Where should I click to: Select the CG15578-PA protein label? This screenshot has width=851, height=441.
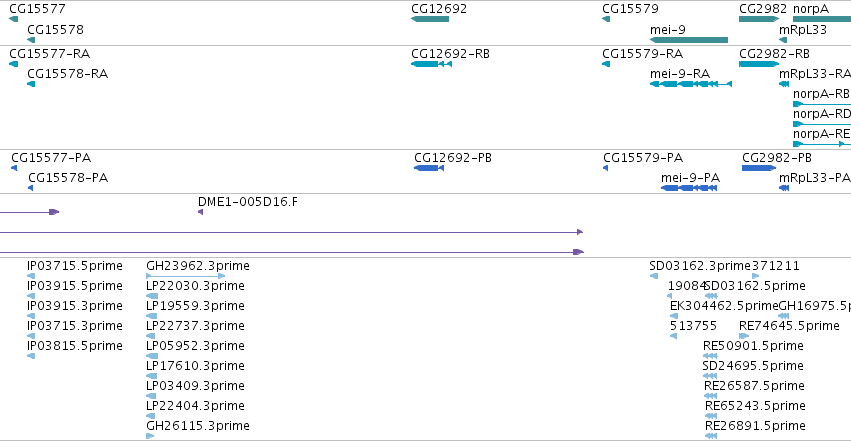68,178
